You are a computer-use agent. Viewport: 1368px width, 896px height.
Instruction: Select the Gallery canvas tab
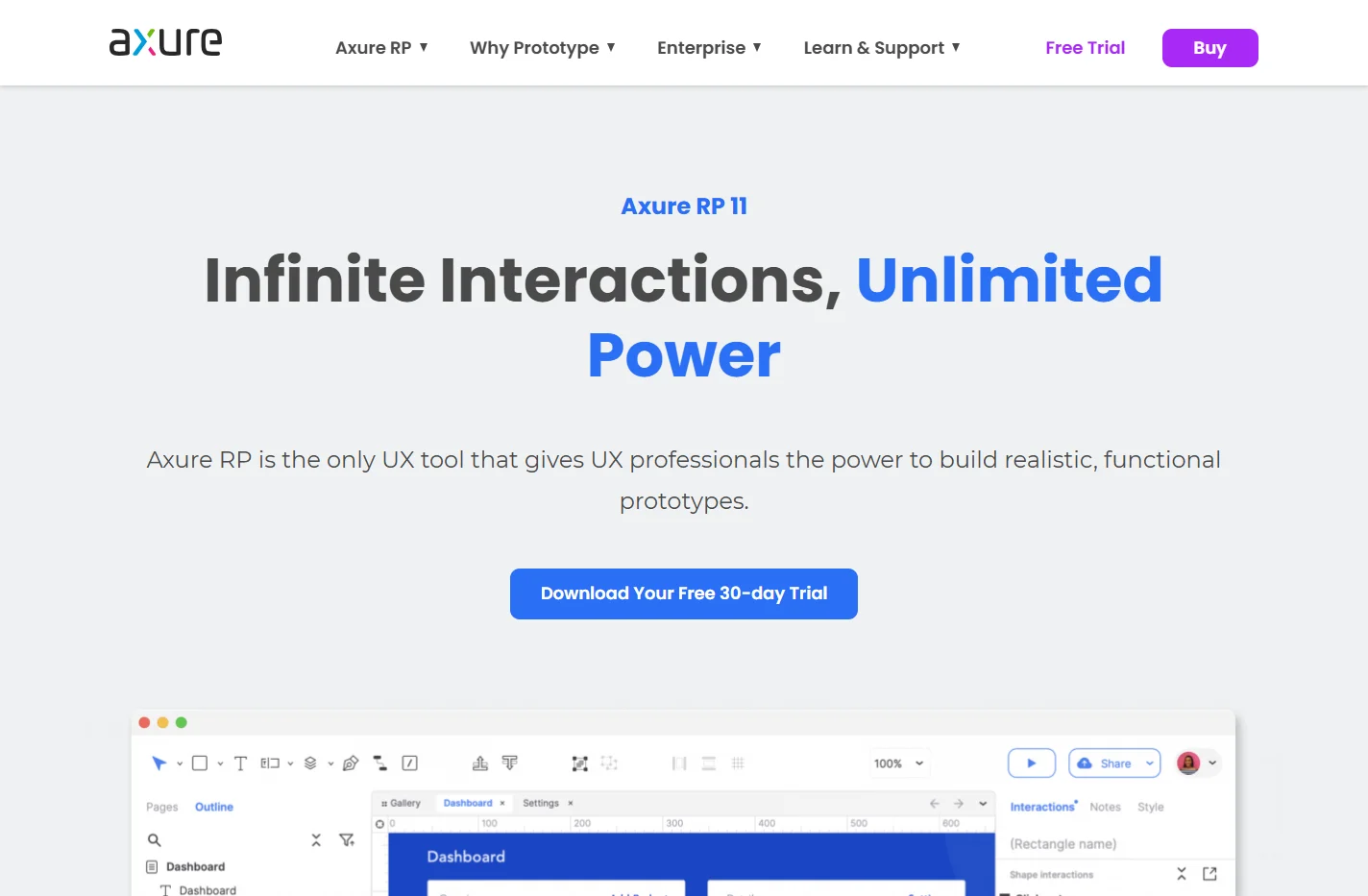[x=401, y=803]
